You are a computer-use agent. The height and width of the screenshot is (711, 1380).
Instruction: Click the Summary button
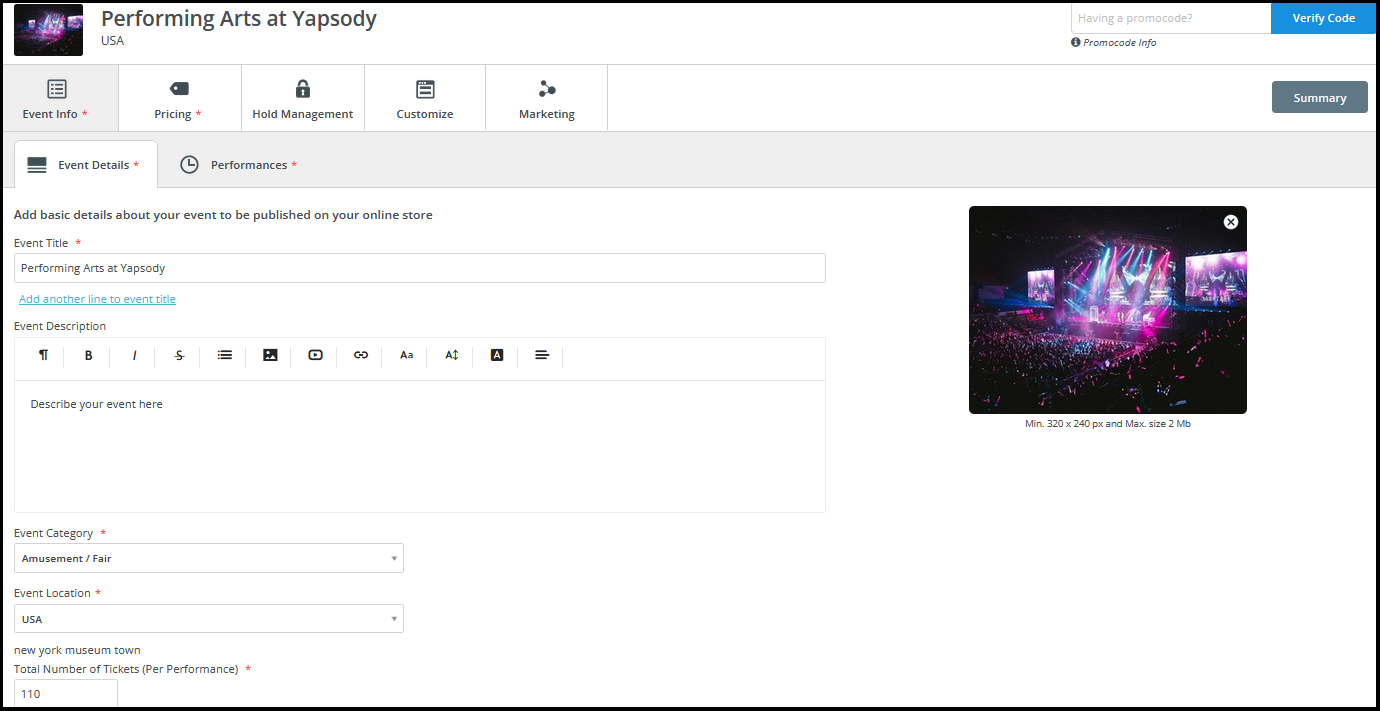point(1319,98)
